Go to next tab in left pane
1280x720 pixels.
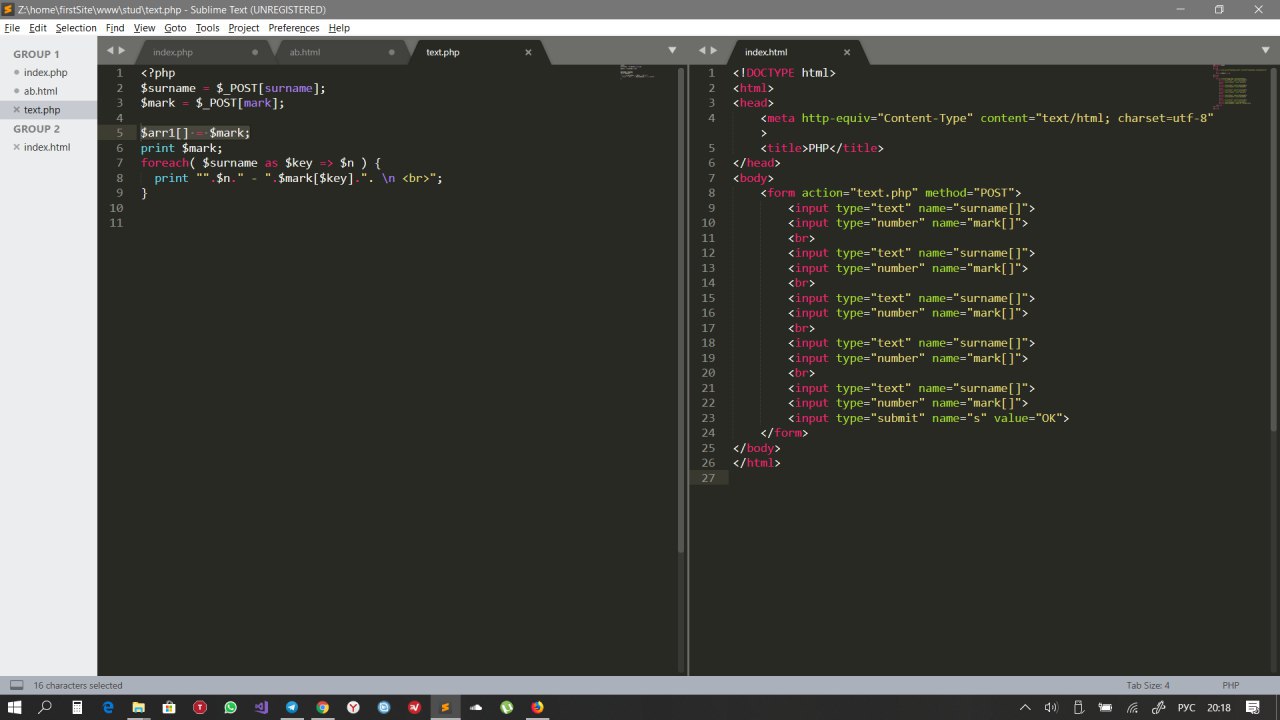(x=123, y=50)
